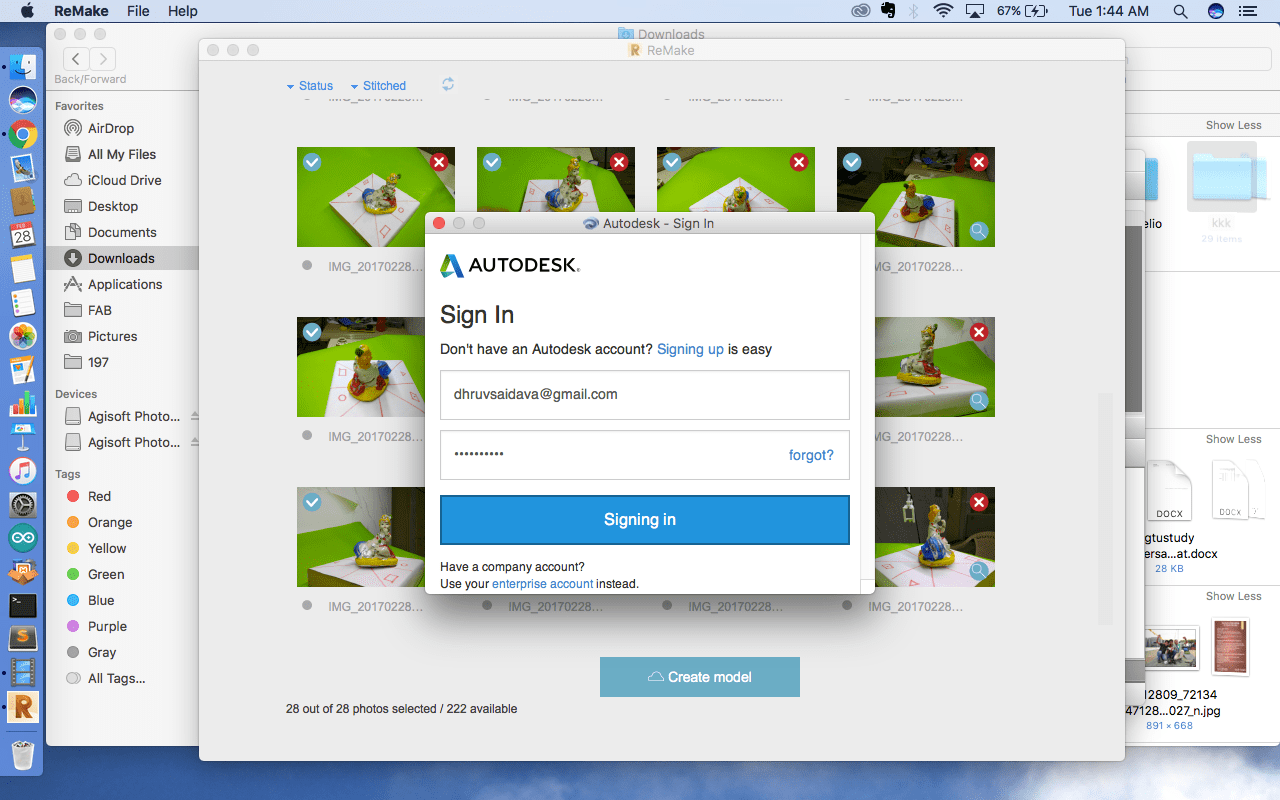The width and height of the screenshot is (1280, 800).
Task: Remove second top-row photo with red X
Action: click(x=619, y=162)
